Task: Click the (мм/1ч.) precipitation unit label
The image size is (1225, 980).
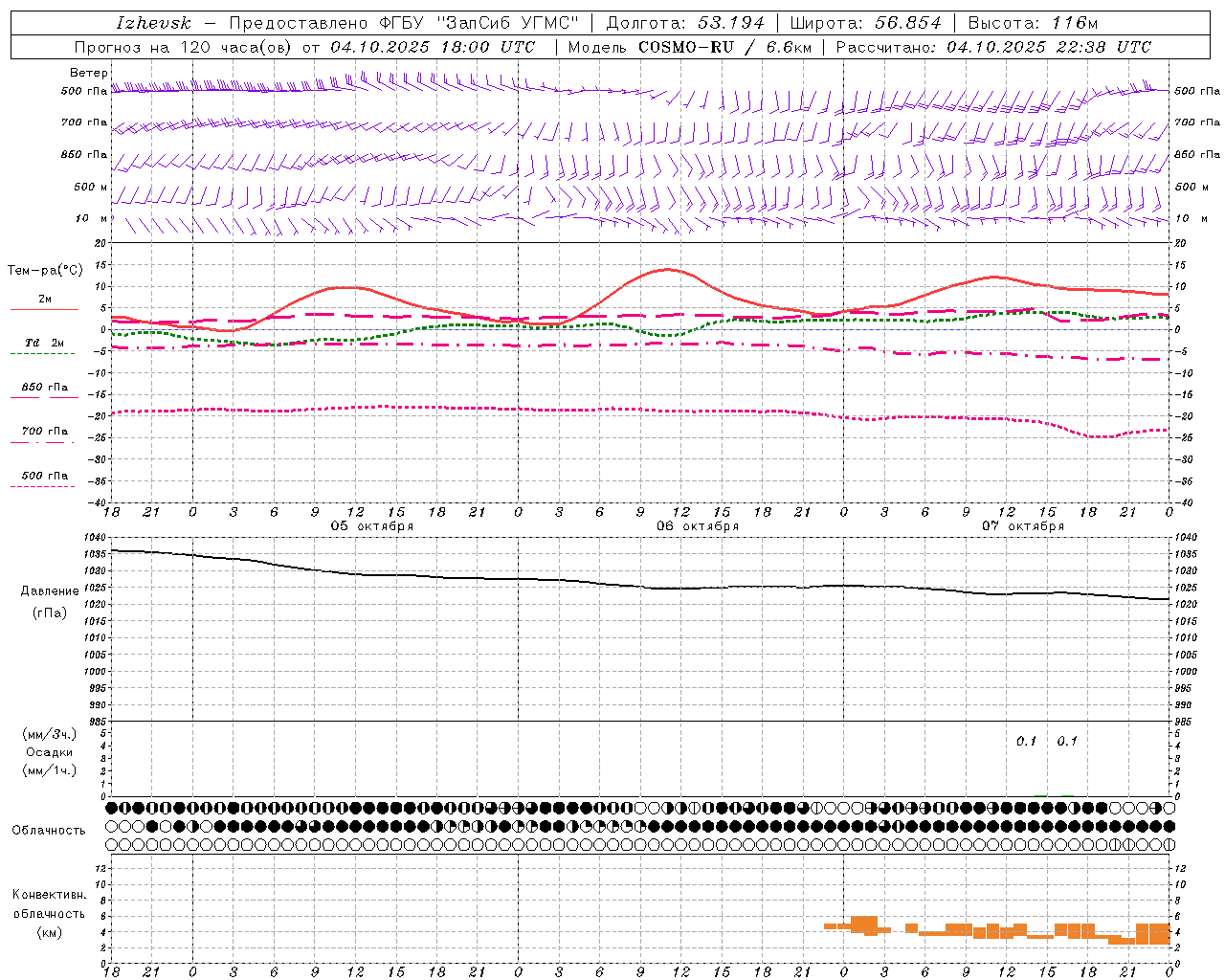Action: (50, 770)
